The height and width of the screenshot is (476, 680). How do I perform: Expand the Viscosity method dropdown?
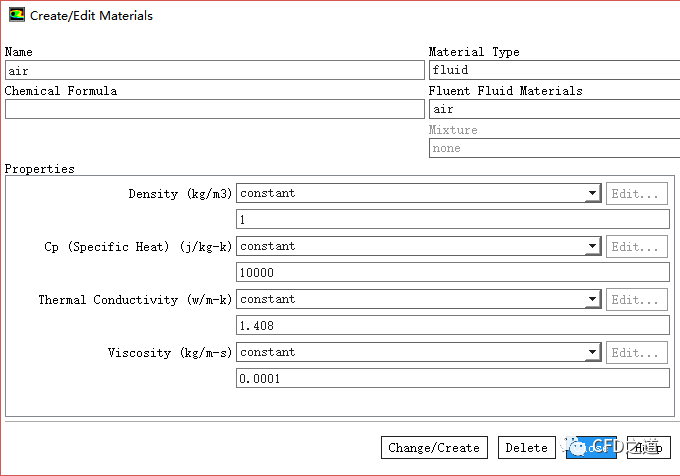593,353
